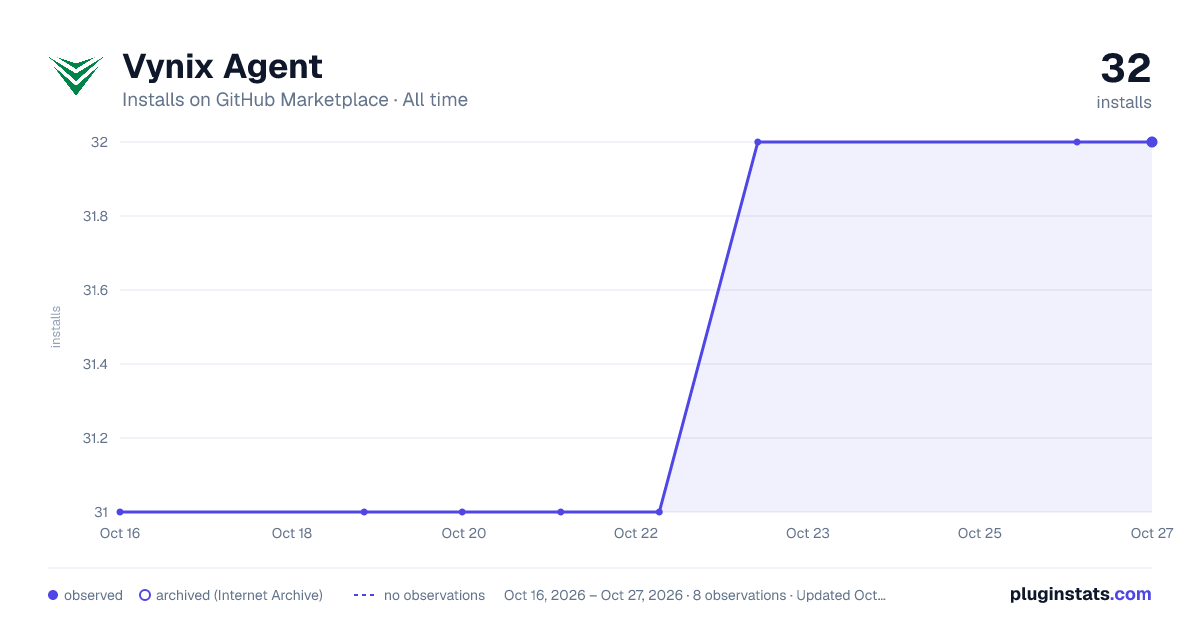Select the small data point before Oct 27
1200x630 pixels.
[1077, 142]
